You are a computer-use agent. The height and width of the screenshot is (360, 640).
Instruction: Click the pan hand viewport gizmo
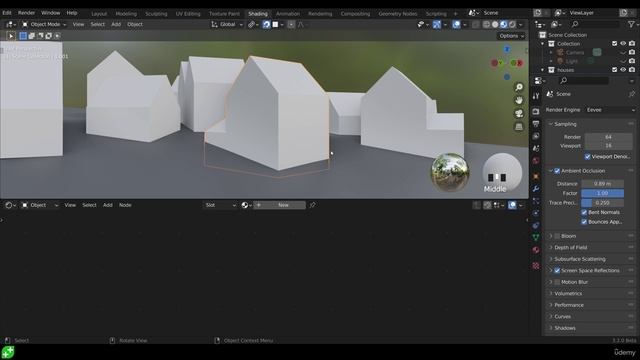519,100
